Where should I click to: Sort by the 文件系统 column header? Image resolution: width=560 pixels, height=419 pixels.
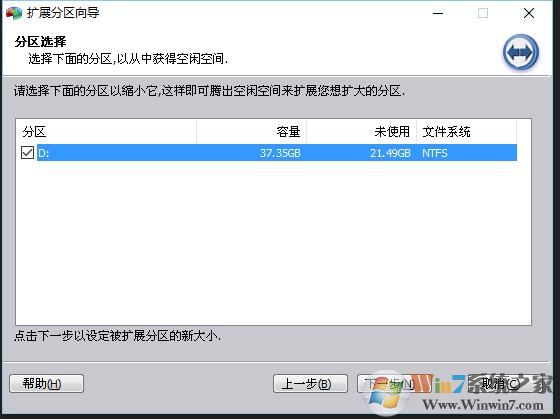coord(466,132)
